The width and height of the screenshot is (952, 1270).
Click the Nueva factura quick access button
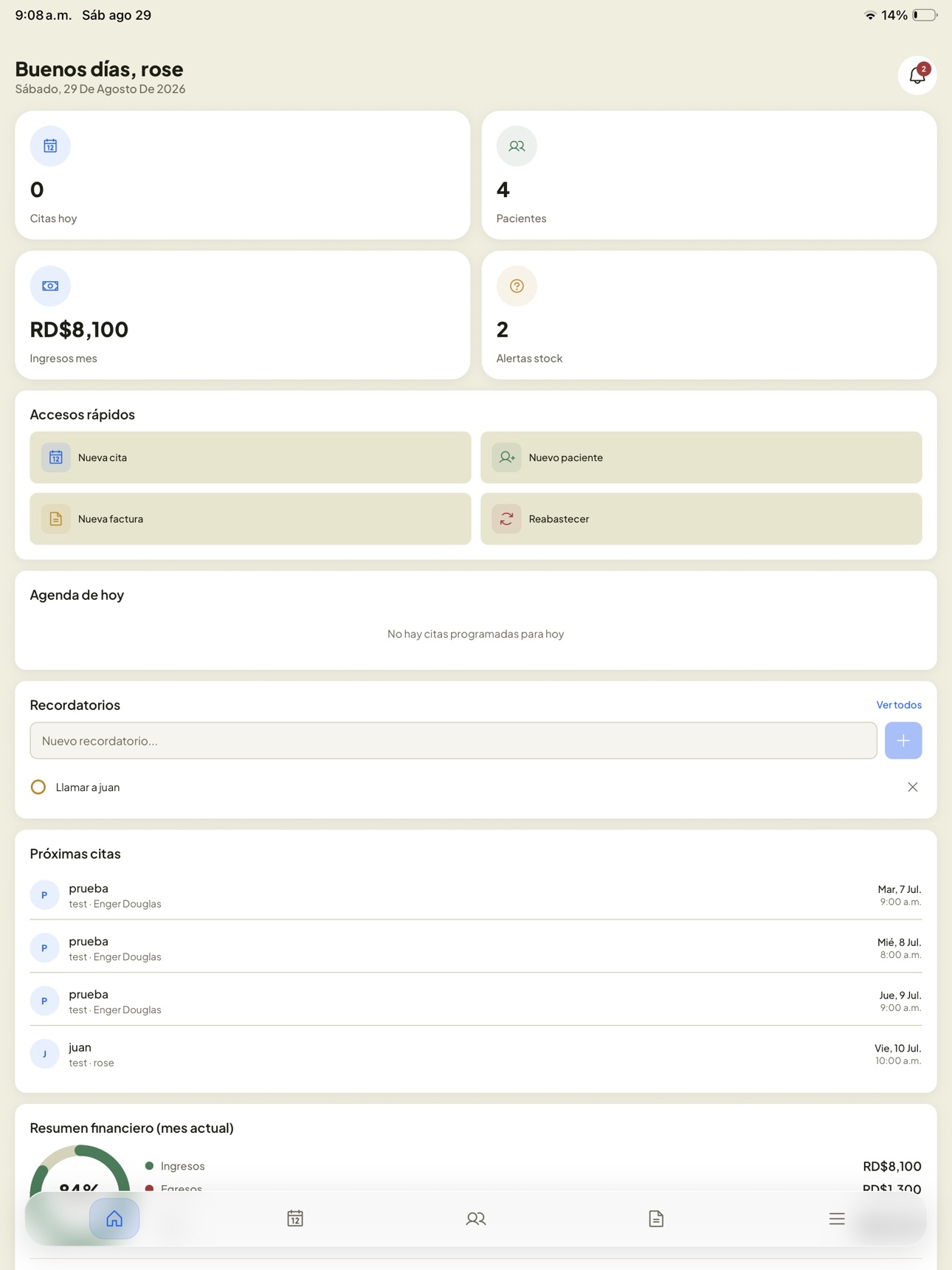pos(250,519)
